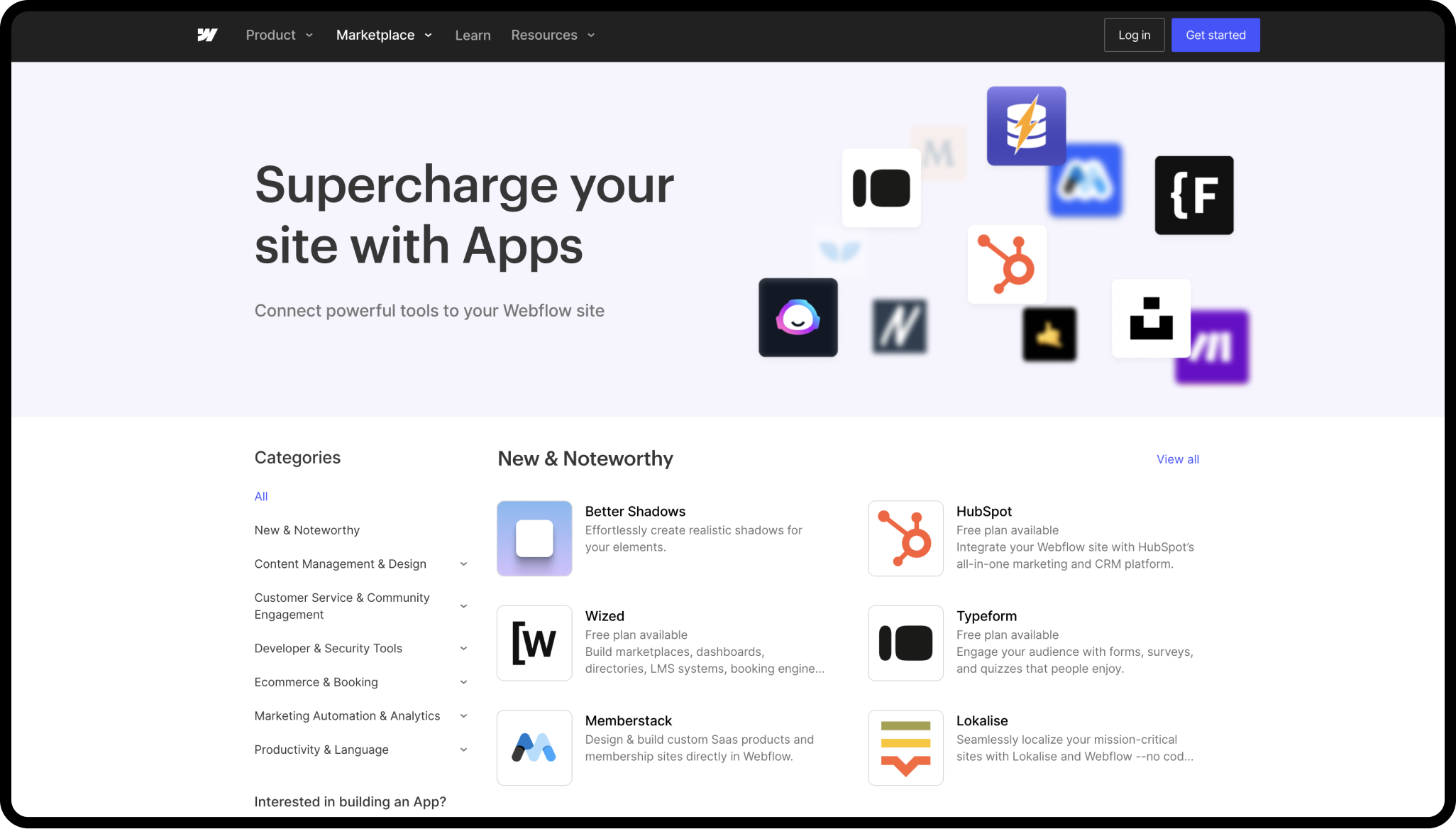This screenshot has height=829, width=1456.
Task: Click the Unsplash icon in hero
Action: (1151, 318)
